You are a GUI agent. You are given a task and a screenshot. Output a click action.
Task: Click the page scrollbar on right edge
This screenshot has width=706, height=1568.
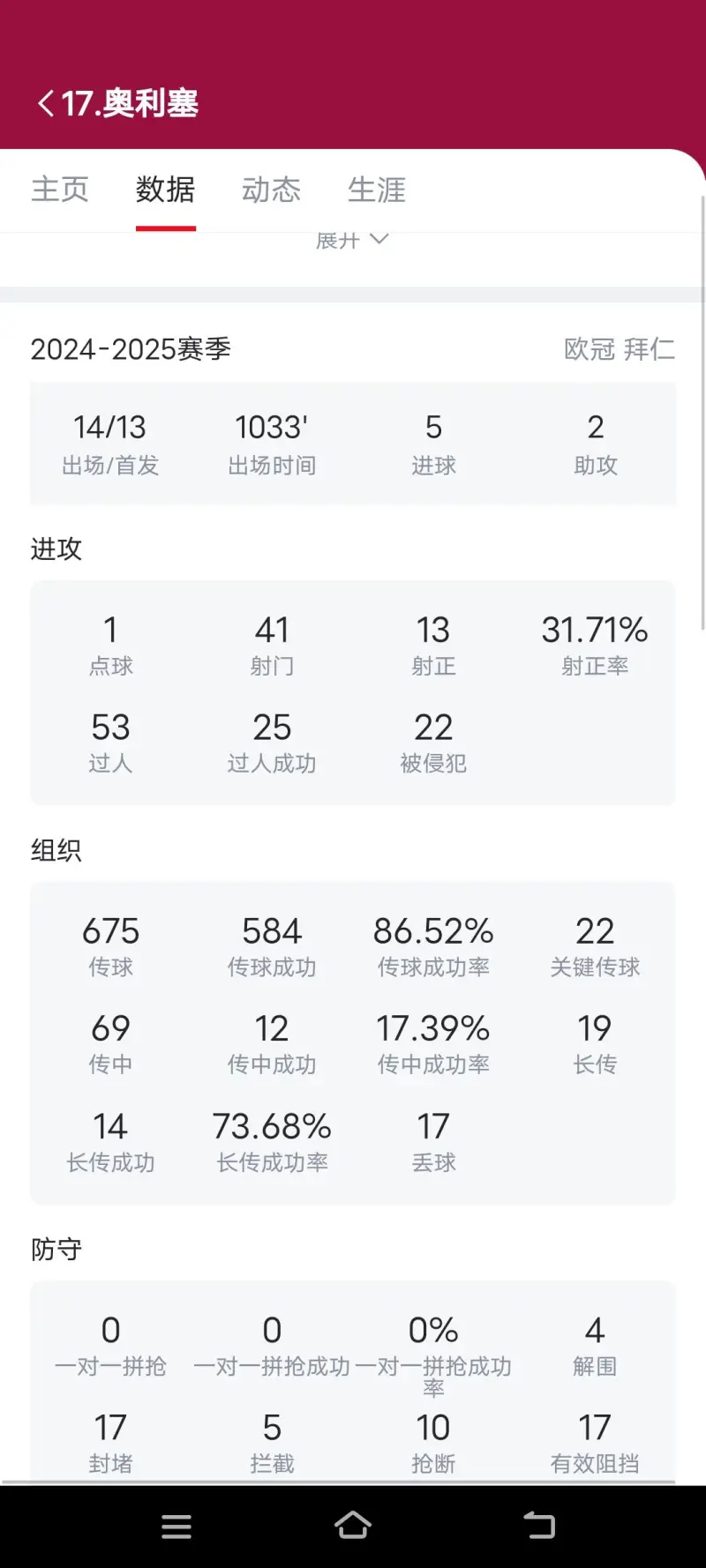(x=702, y=414)
